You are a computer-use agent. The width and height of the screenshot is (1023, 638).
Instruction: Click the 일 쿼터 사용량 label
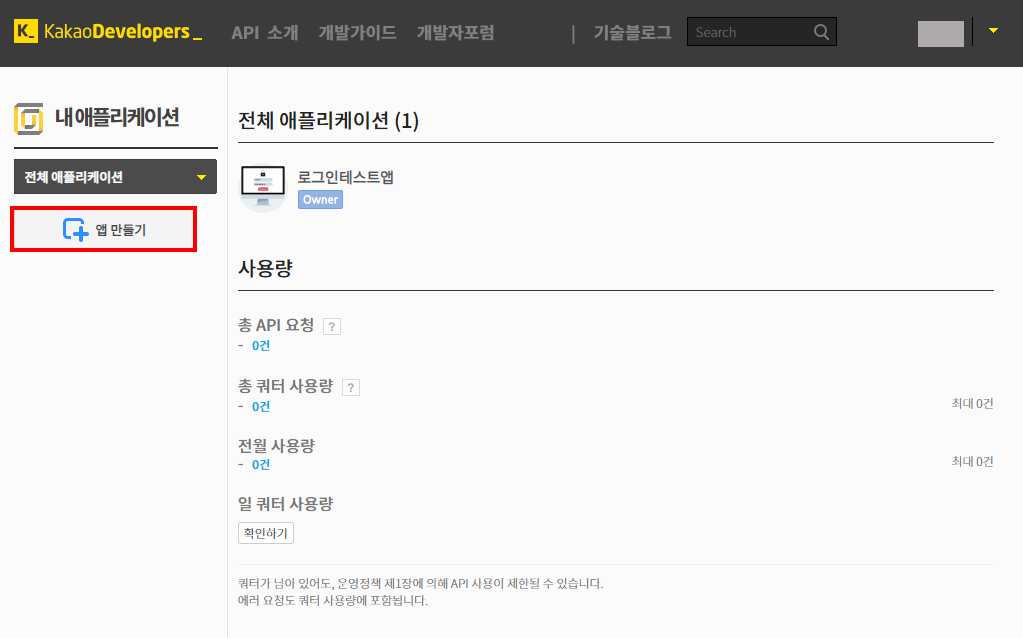pyautogui.click(x=286, y=504)
